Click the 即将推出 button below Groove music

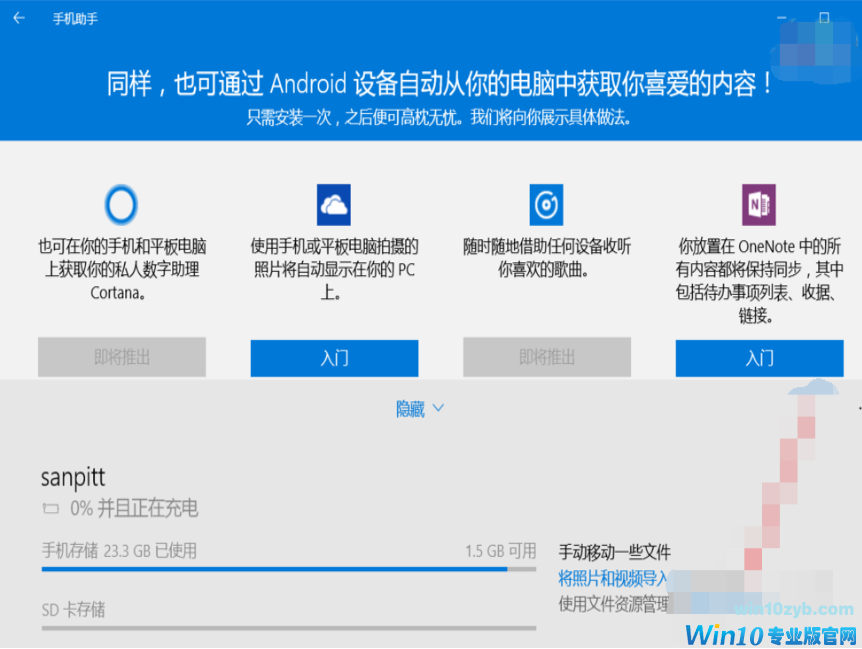point(546,358)
